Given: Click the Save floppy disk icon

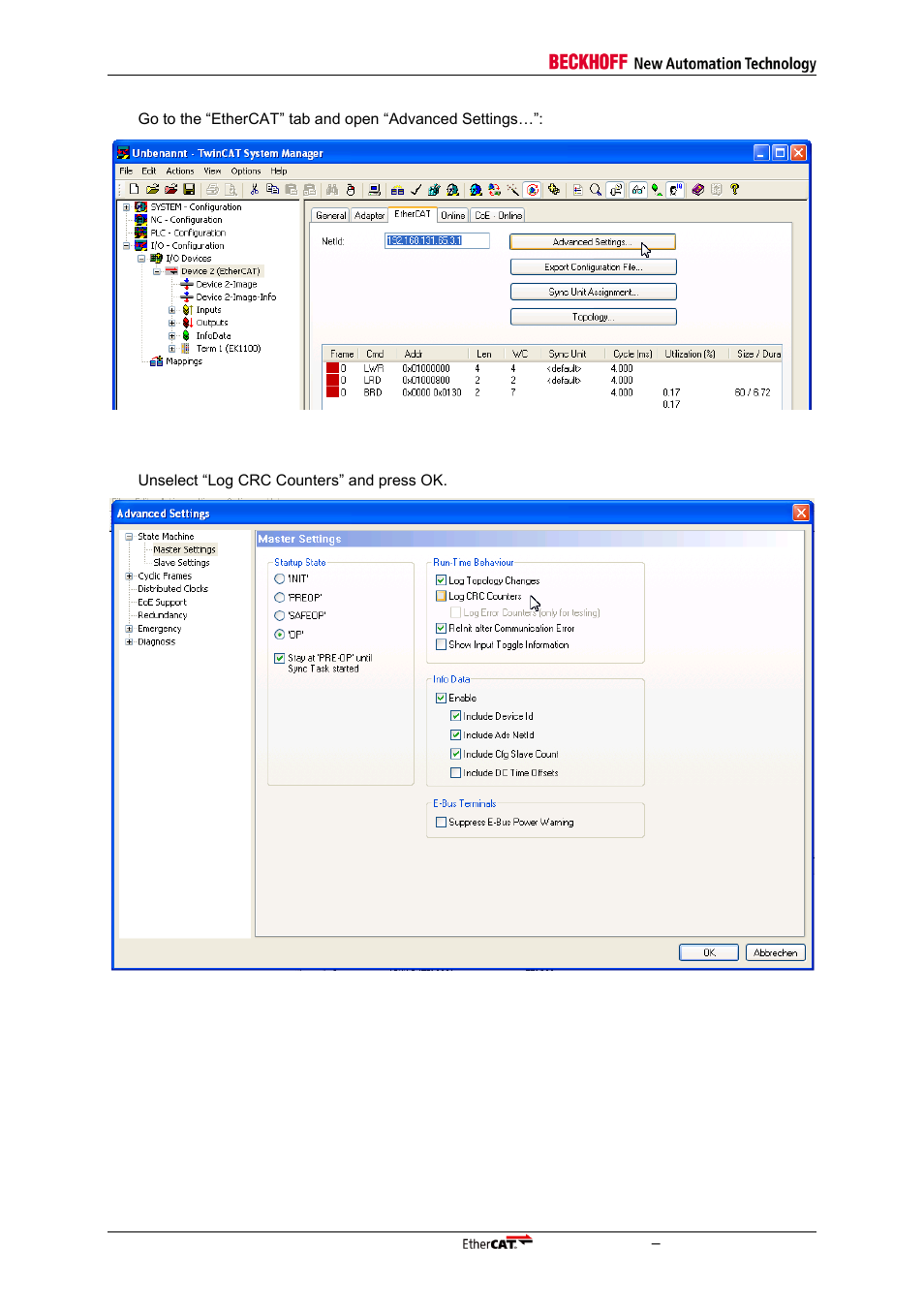Looking at the screenshot, I should [x=189, y=190].
